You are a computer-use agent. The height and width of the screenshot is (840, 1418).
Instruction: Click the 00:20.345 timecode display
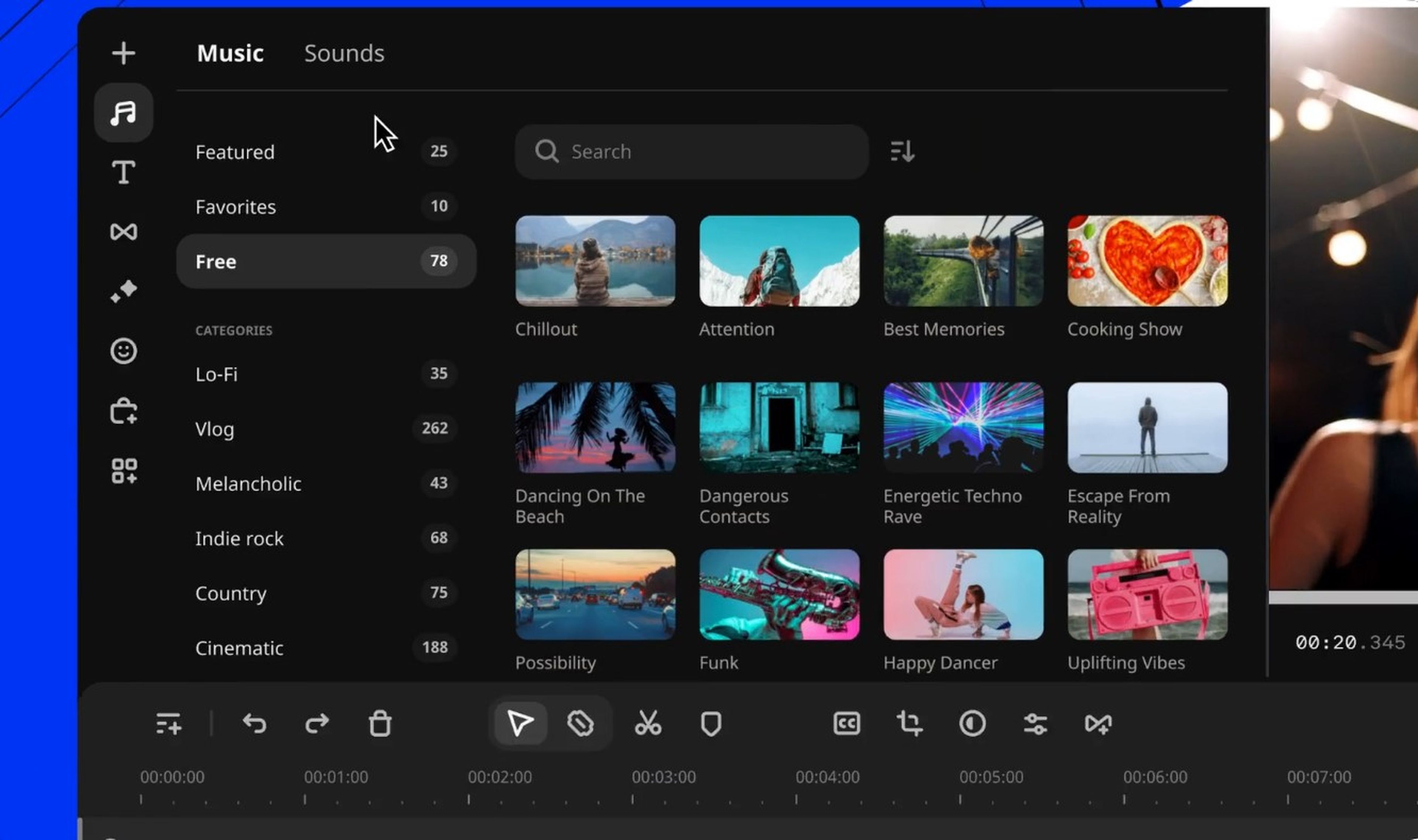1350,642
